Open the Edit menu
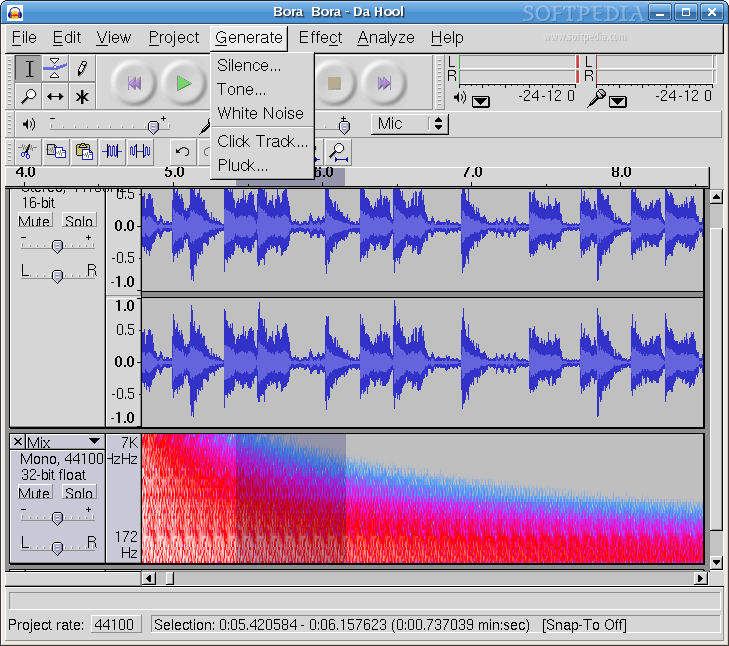This screenshot has width=729, height=646. (66, 38)
